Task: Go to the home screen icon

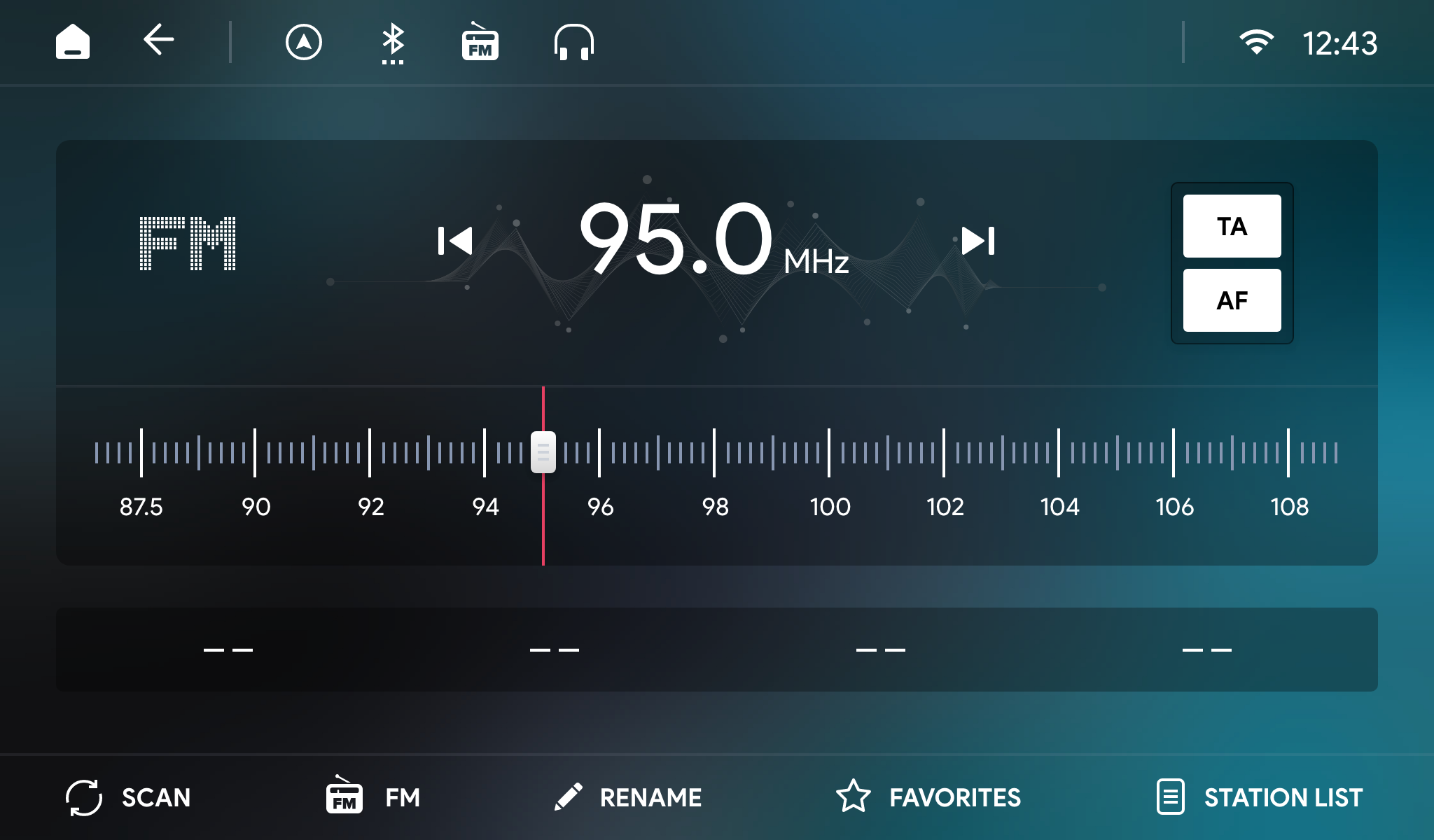Action: click(73, 42)
